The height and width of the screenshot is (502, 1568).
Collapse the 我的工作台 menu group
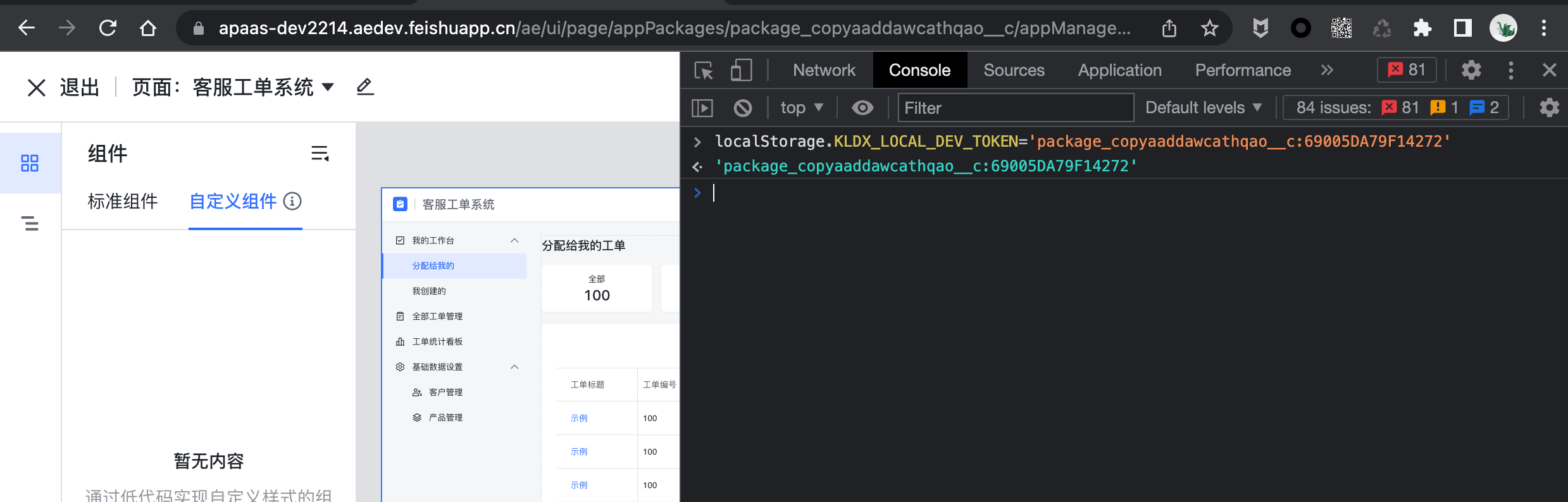point(514,240)
